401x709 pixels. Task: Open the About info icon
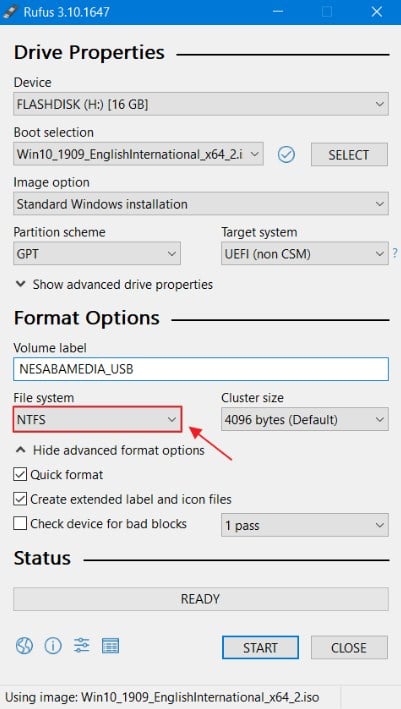point(53,645)
